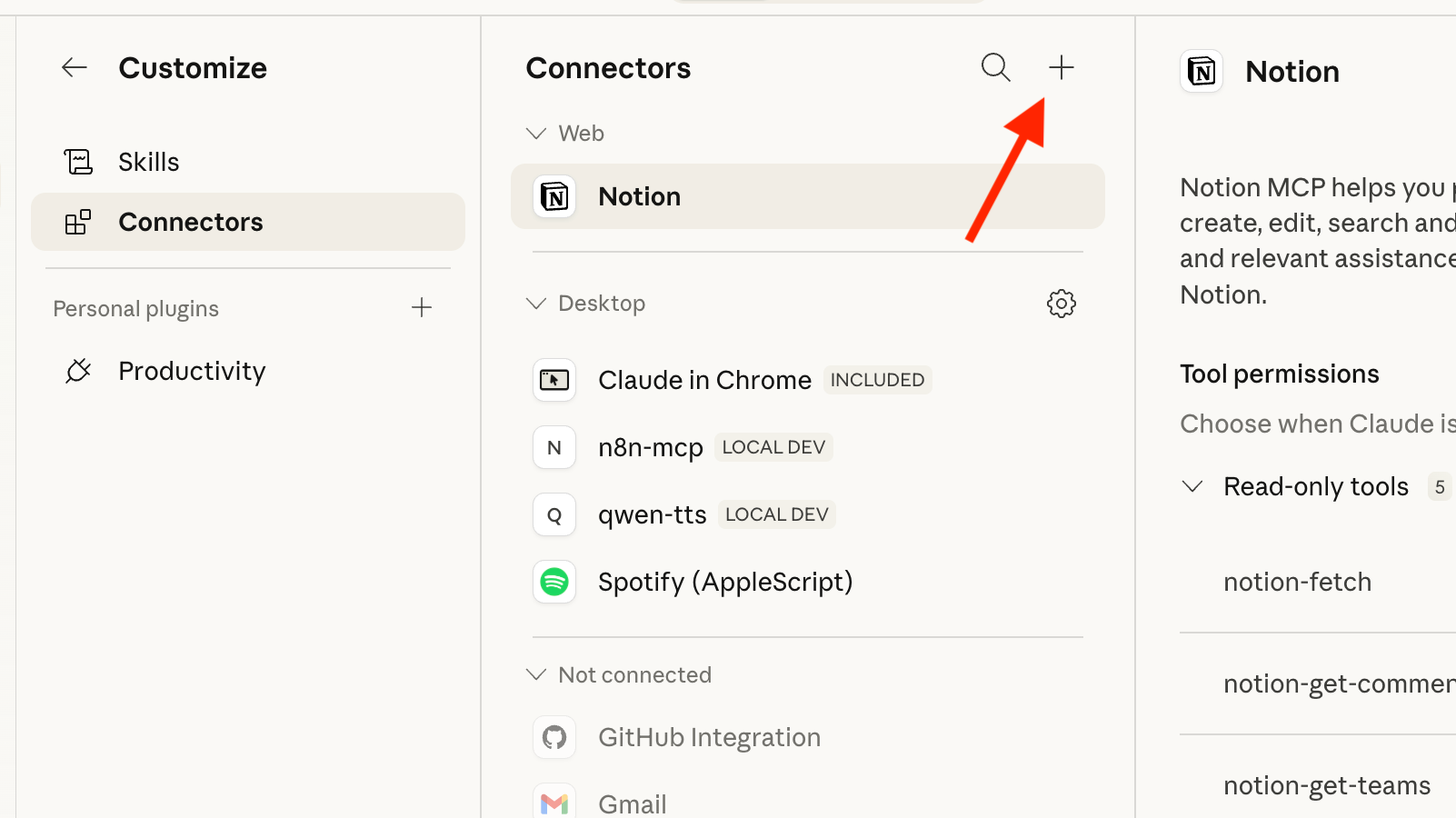Open GitHub Integration connector
This screenshot has height=818, width=1456.
pos(807,737)
